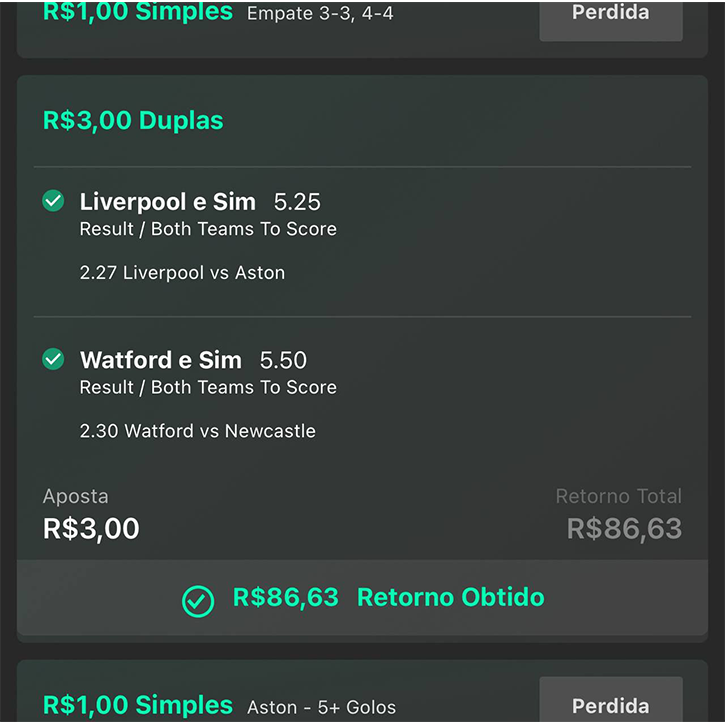Click the grey Retorno Total R$86,63 amount
Image resolution: width=725 pixels, height=724 pixels.
coord(624,528)
